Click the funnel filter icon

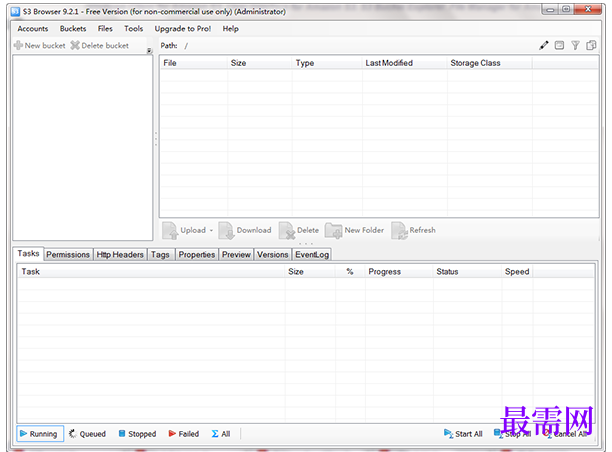tap(575, 45)
